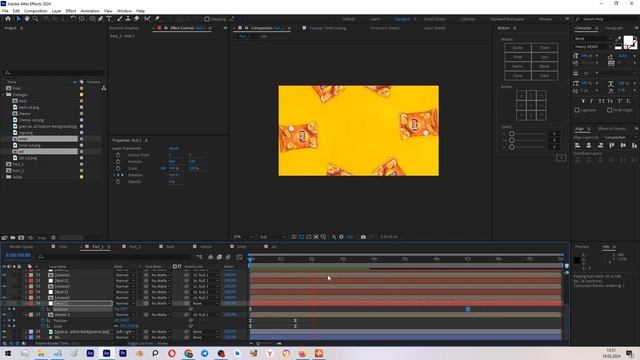Select the Rotation tool

pyautogui.click(x=73, y=19)
